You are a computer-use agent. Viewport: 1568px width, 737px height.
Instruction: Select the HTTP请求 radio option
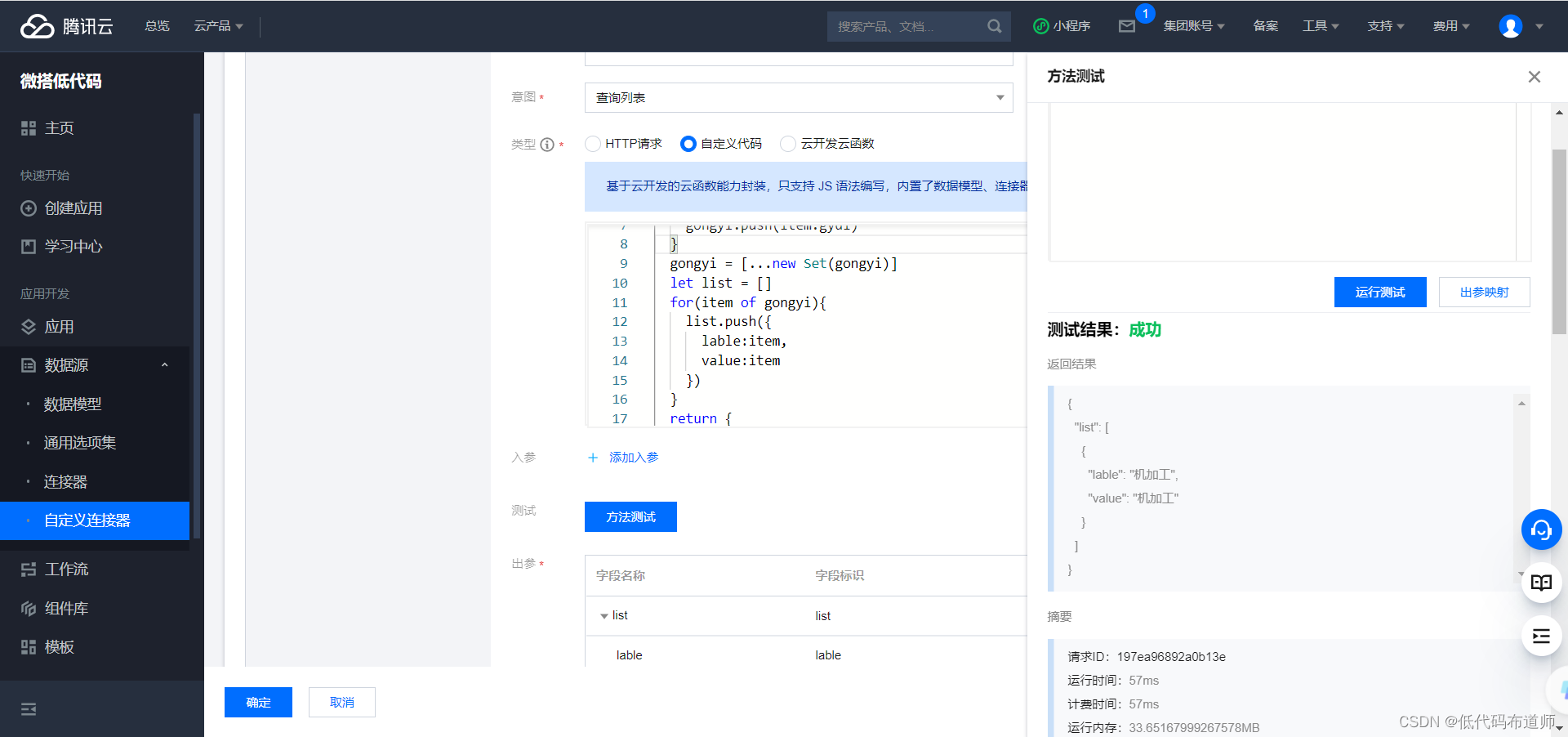(593, 144)
